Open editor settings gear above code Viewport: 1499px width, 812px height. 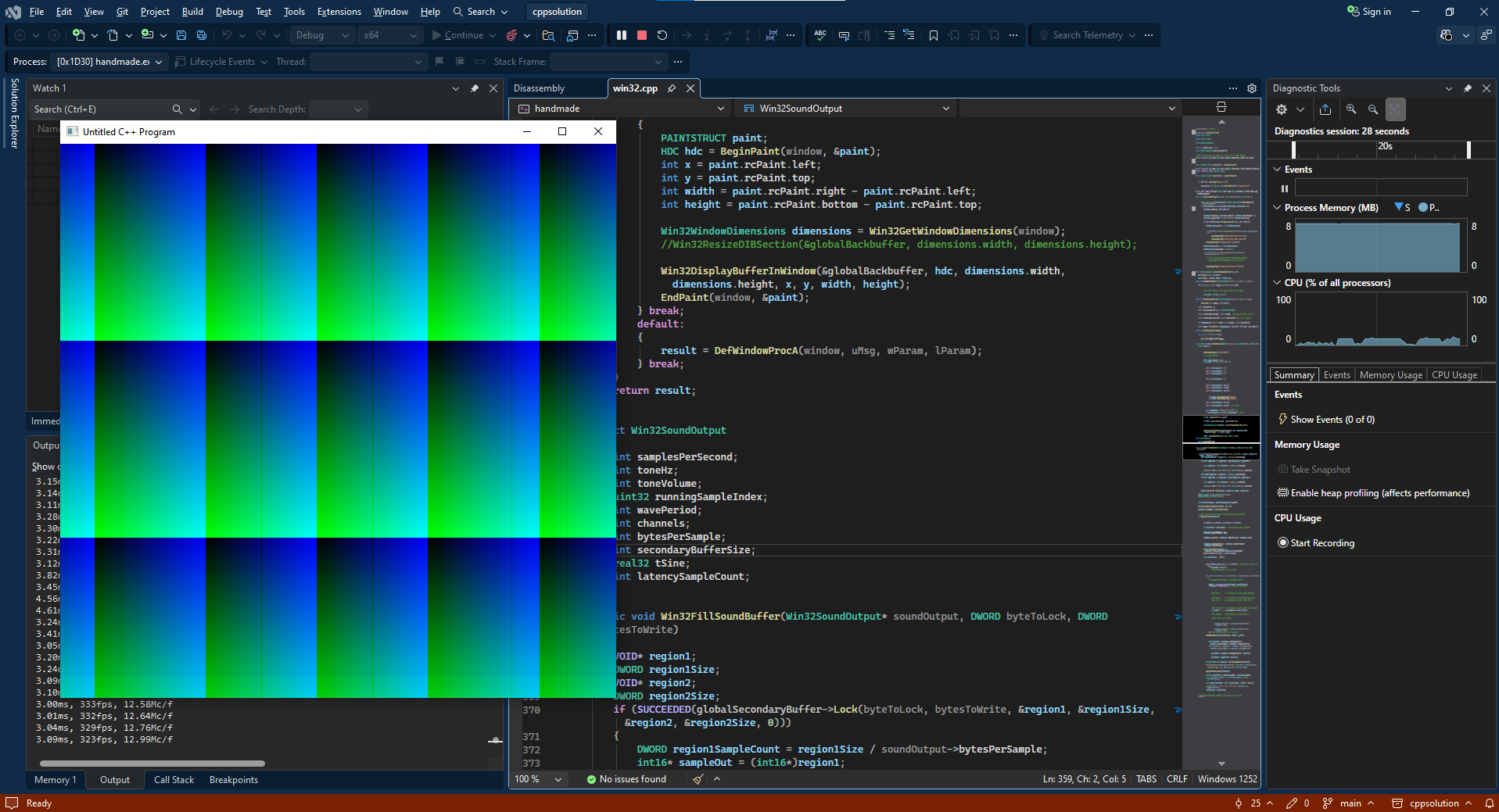coord(1252,88)
